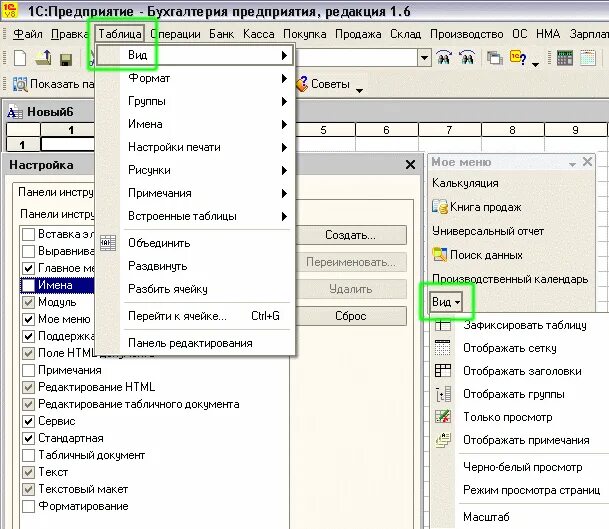Click the Отображать сетку grid icon
Viewport: 609px width, 529px height.
point(443,348)
